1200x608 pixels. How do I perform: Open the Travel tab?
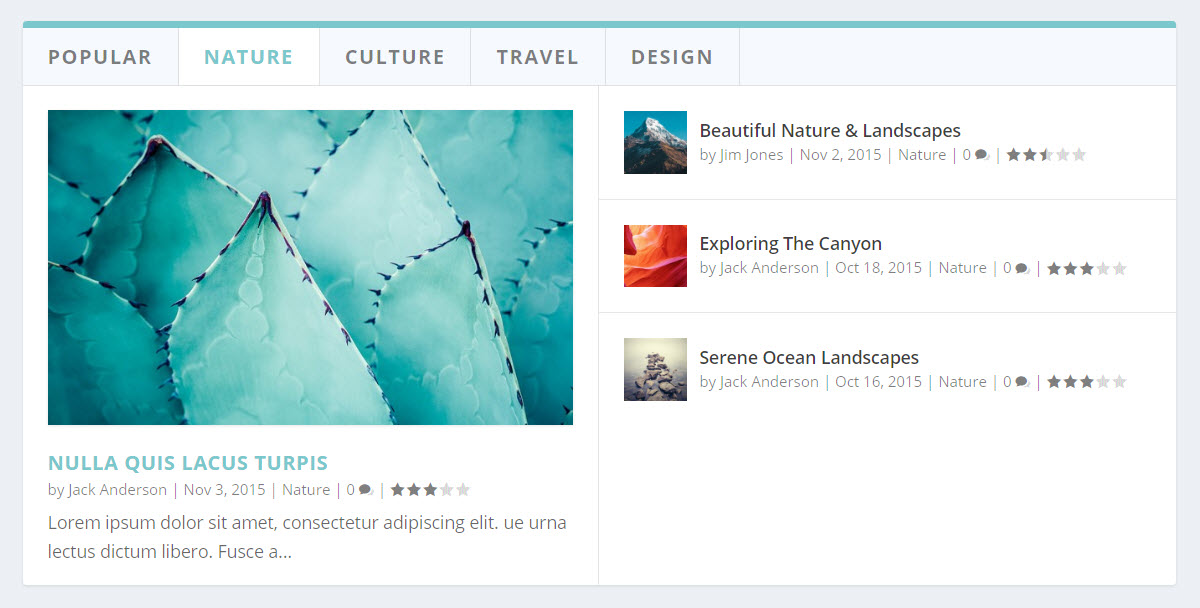(538, 57)
